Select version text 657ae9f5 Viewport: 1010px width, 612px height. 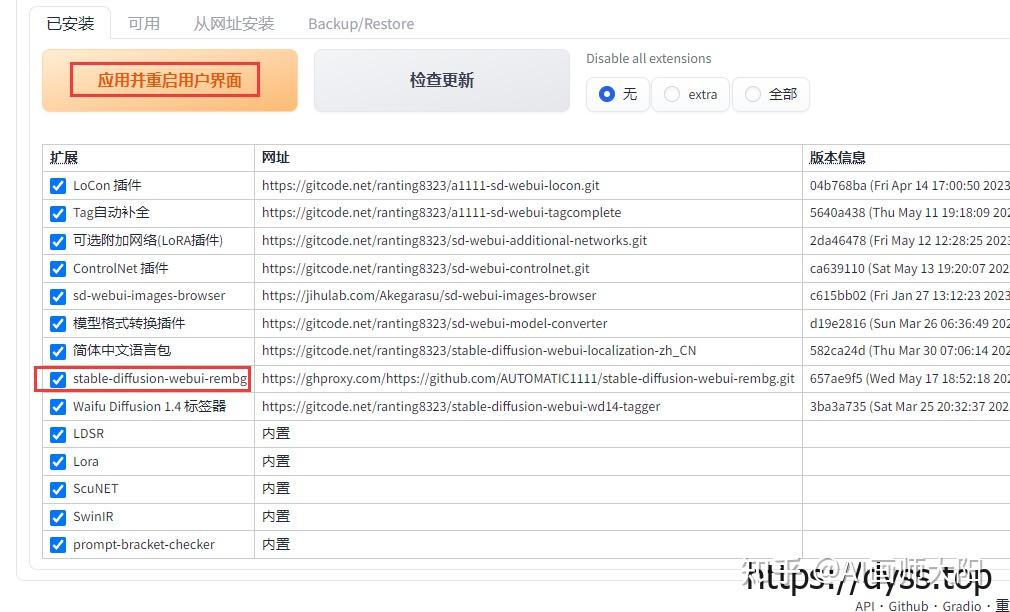click(836, 378)
